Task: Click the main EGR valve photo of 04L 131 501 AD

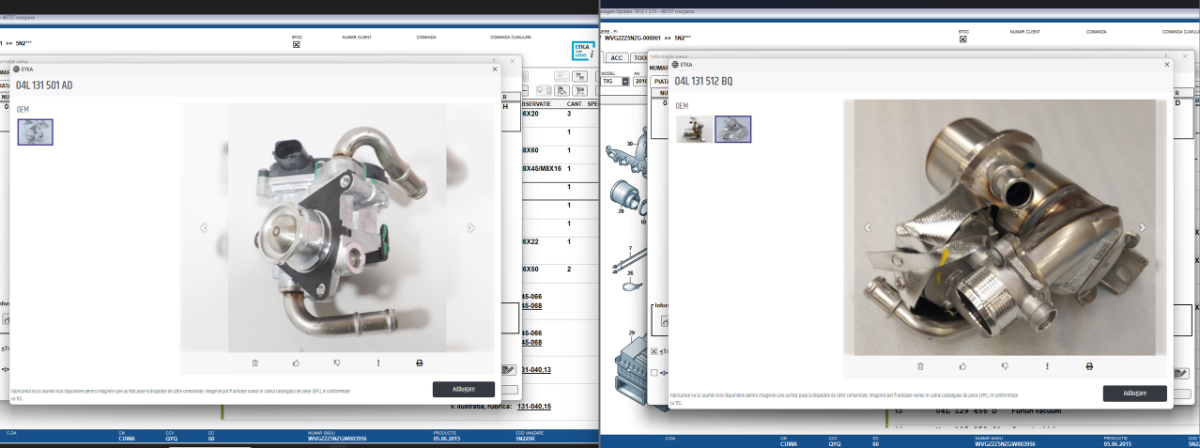Action: pyautogui.click(x=337, y=227)
